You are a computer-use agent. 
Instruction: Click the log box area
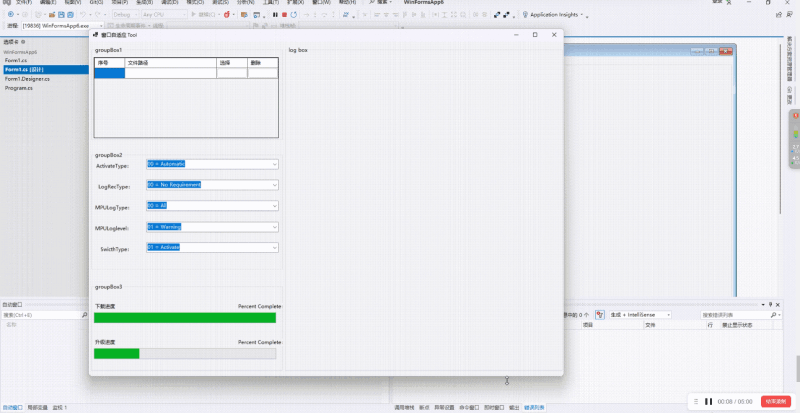[x=423, y=211]
